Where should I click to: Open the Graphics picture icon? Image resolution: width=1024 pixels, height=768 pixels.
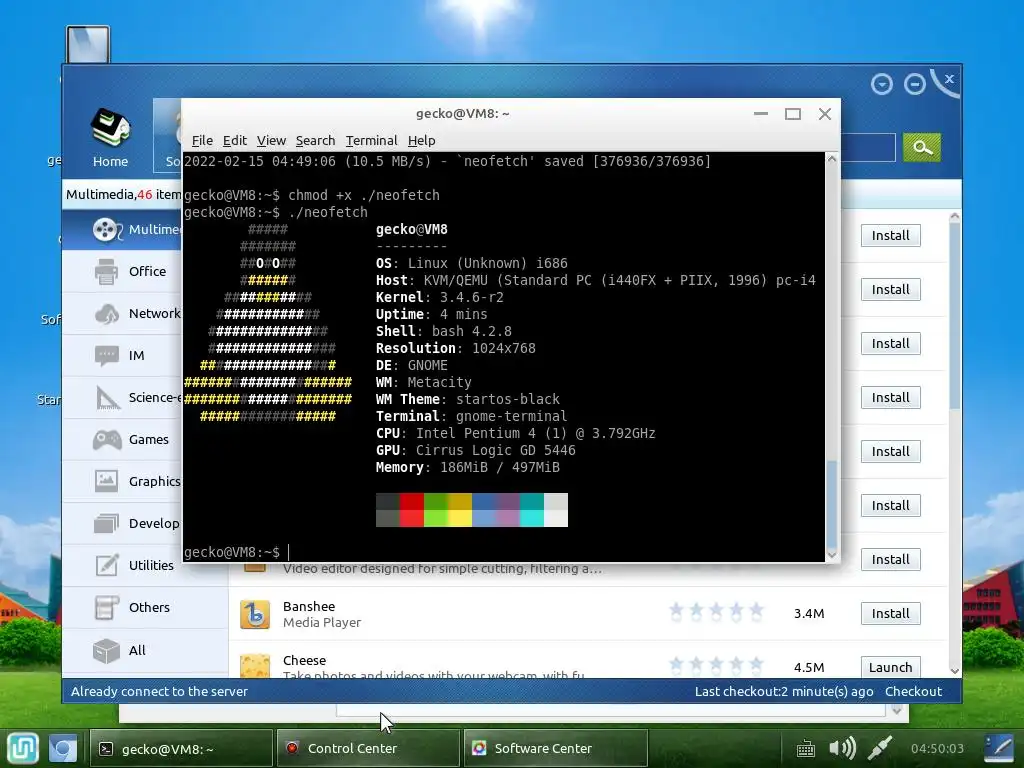[106, 481]
